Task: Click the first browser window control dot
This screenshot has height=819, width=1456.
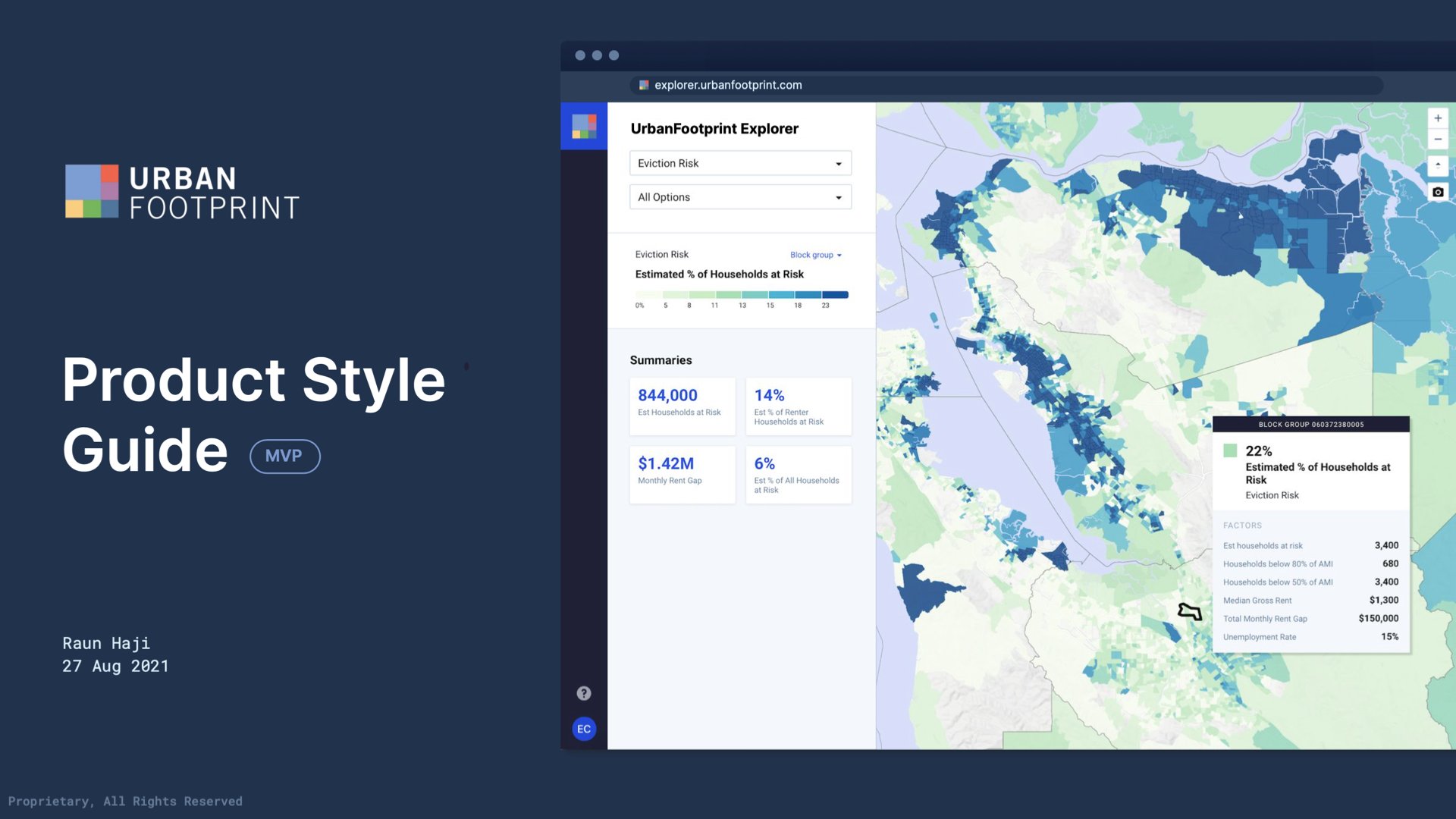Action: point(580,55)
